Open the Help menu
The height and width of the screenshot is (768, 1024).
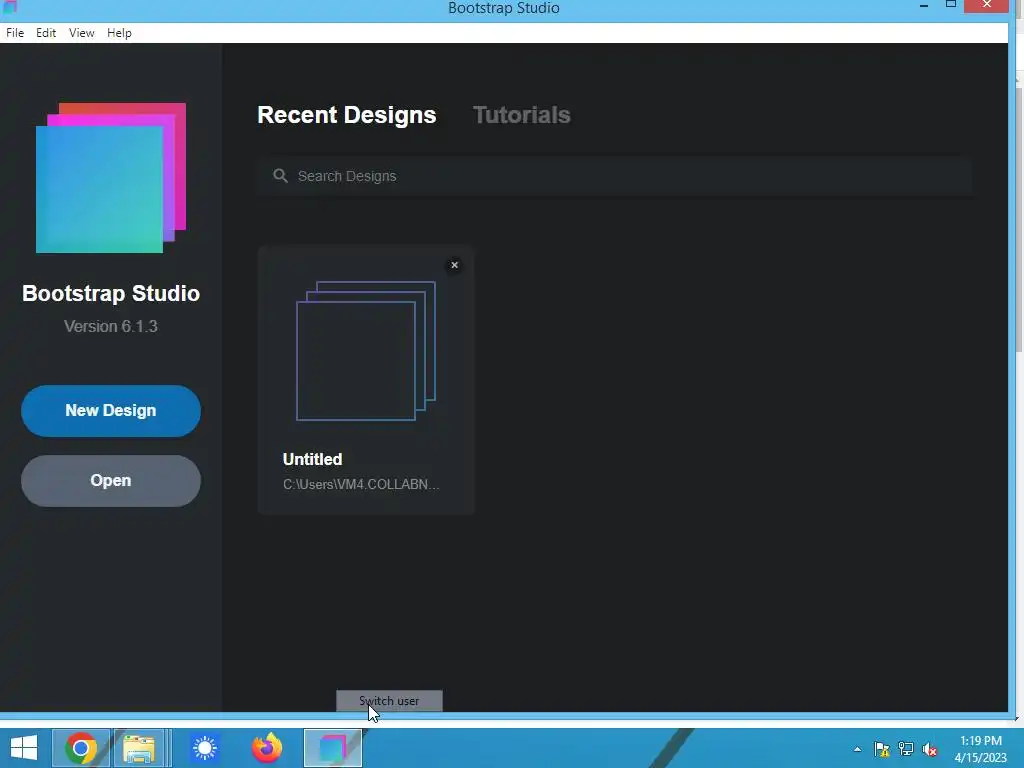(x=120, y=33)
